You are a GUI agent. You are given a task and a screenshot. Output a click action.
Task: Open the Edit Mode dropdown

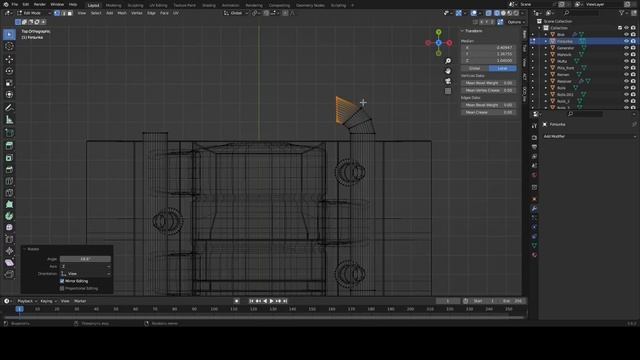tap(34, 13)
